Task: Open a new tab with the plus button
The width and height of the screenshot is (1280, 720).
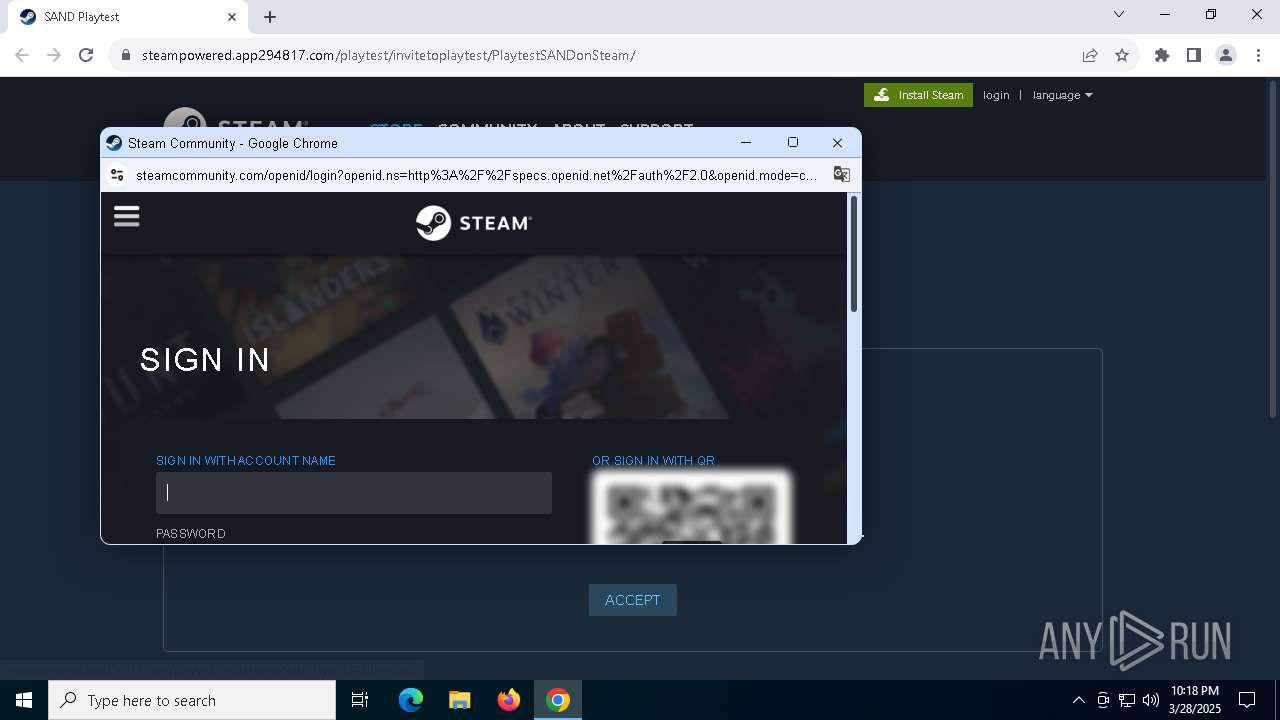Action: 270,17
